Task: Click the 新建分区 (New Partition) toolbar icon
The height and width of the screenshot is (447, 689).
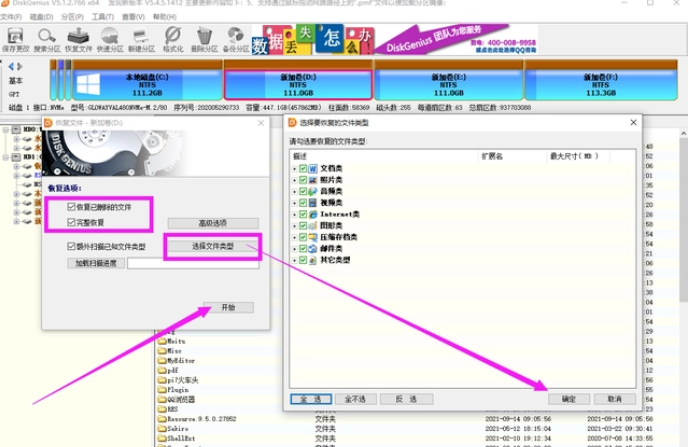Action: point(141,39)
